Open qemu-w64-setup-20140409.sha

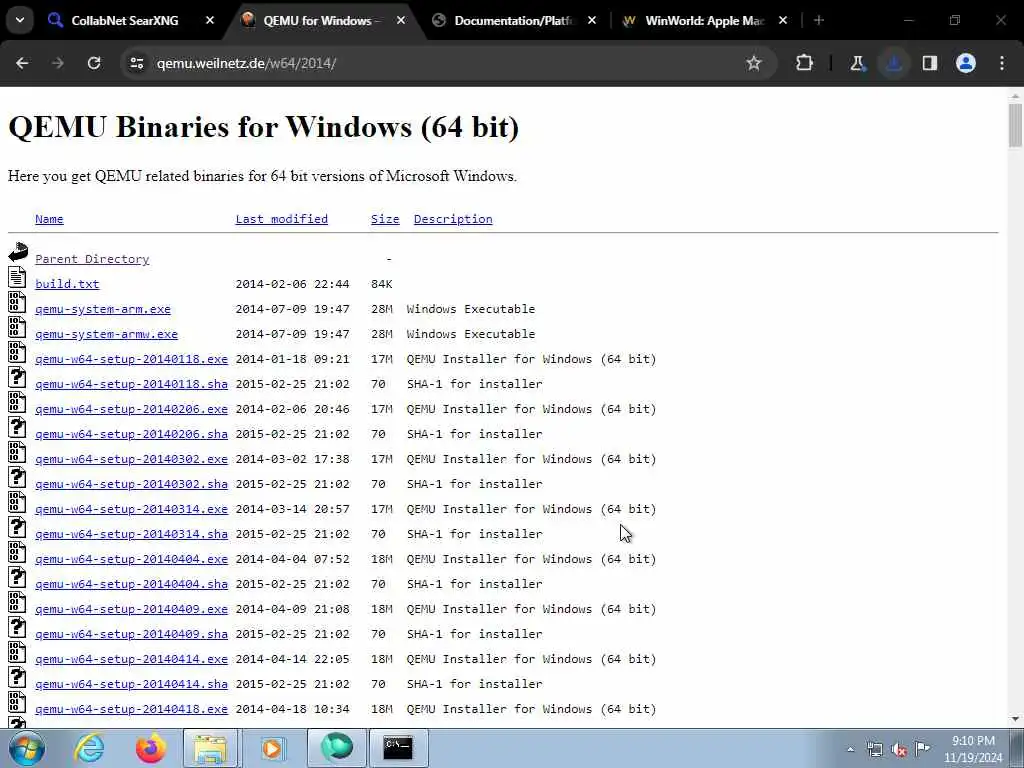pyautogui.click(x=131, y=634)
